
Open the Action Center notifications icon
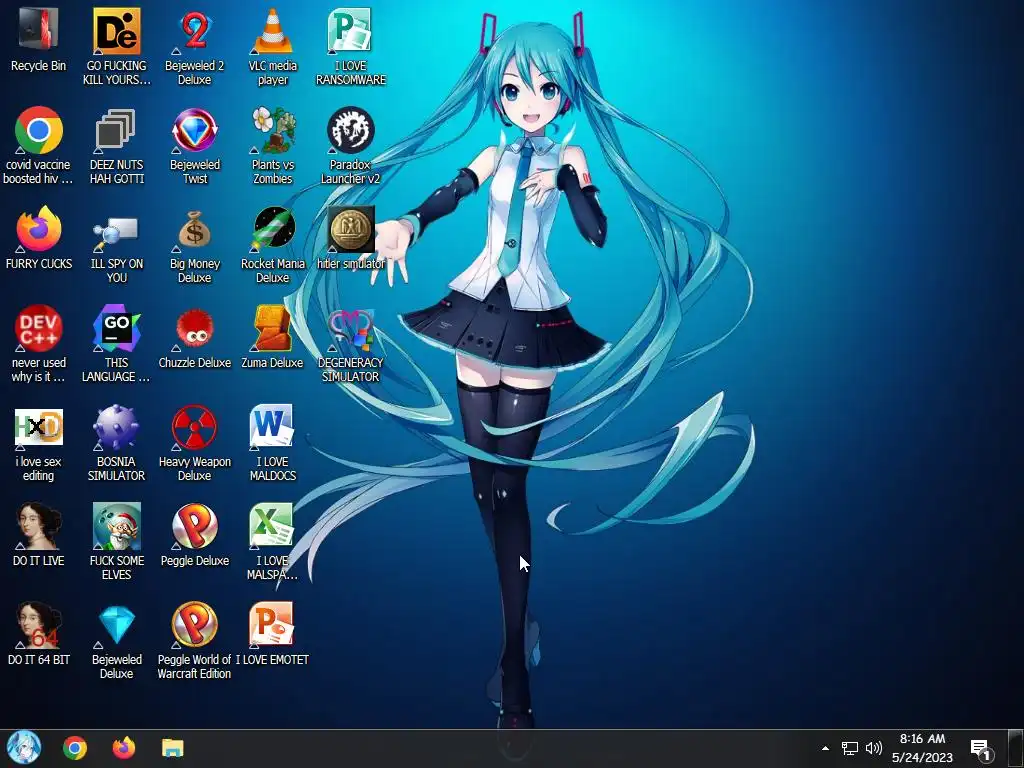coord(980,748)
